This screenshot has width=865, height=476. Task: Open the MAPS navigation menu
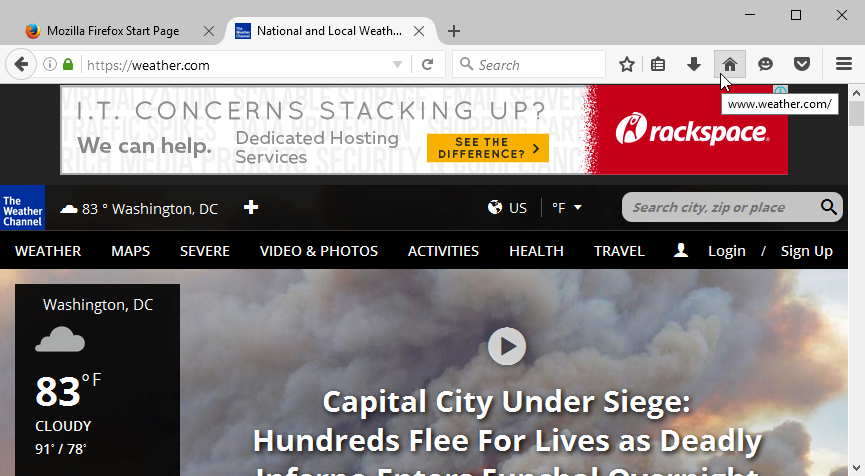click(x=130, y=251)
